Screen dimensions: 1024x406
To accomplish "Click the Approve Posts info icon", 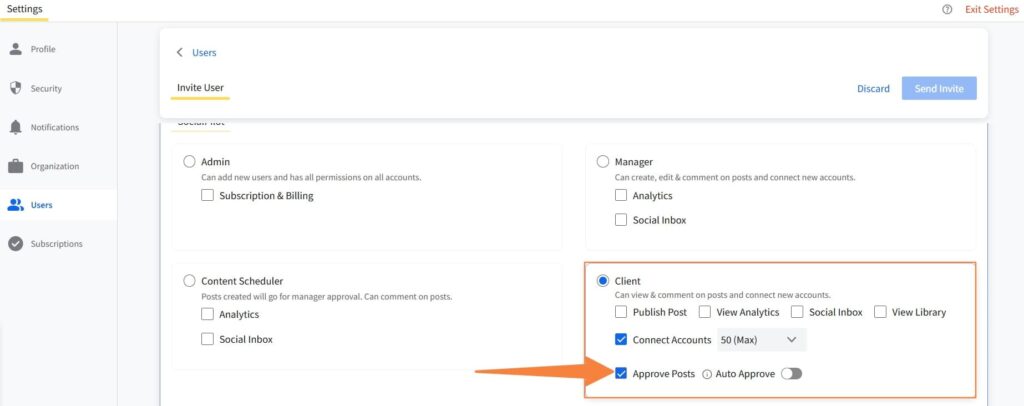I will click(707, 374).
